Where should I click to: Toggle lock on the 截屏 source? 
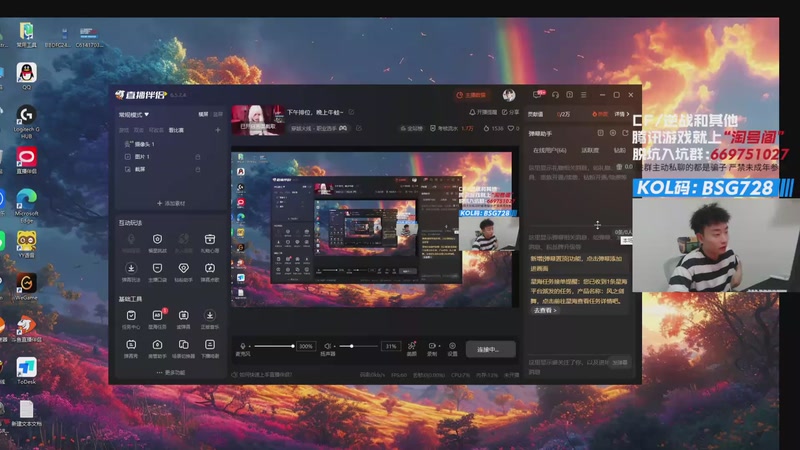coord(198,169)
